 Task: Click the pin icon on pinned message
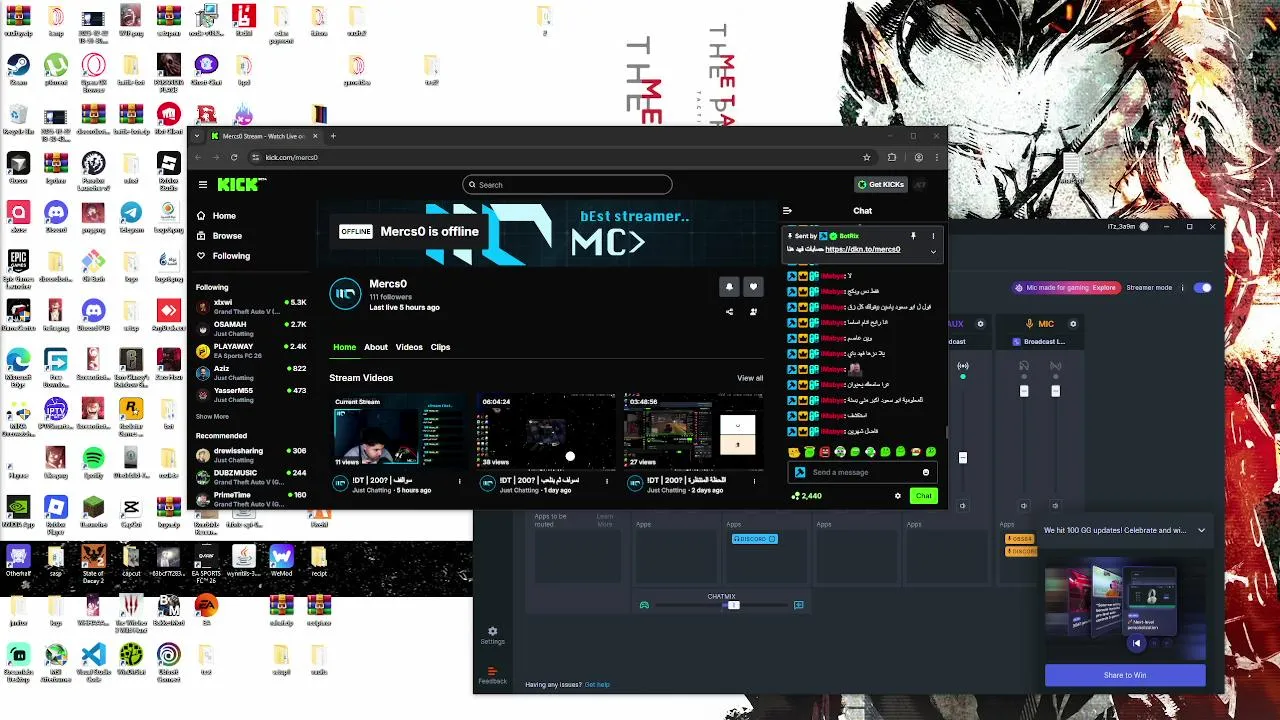(913, 236)
